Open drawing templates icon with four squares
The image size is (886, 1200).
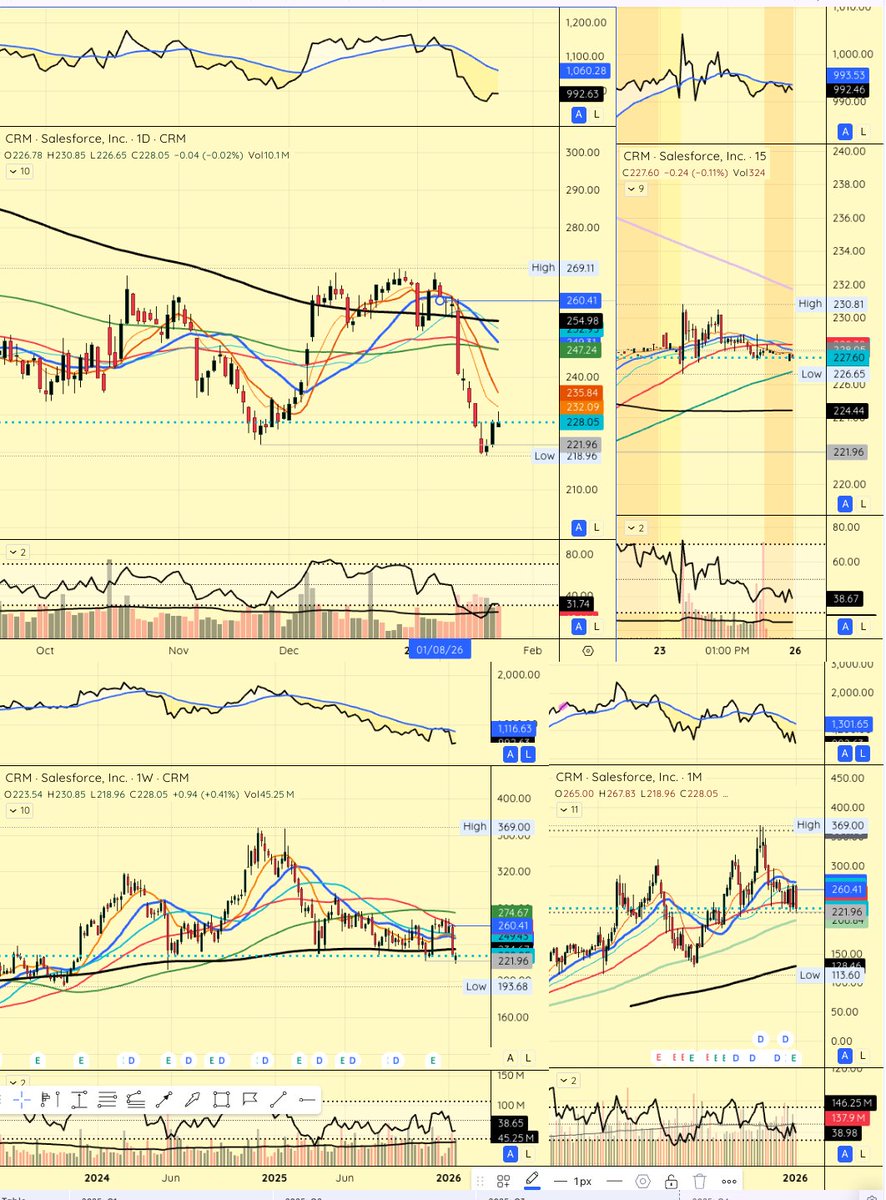pyautogui.click(x=504, y=1181)
